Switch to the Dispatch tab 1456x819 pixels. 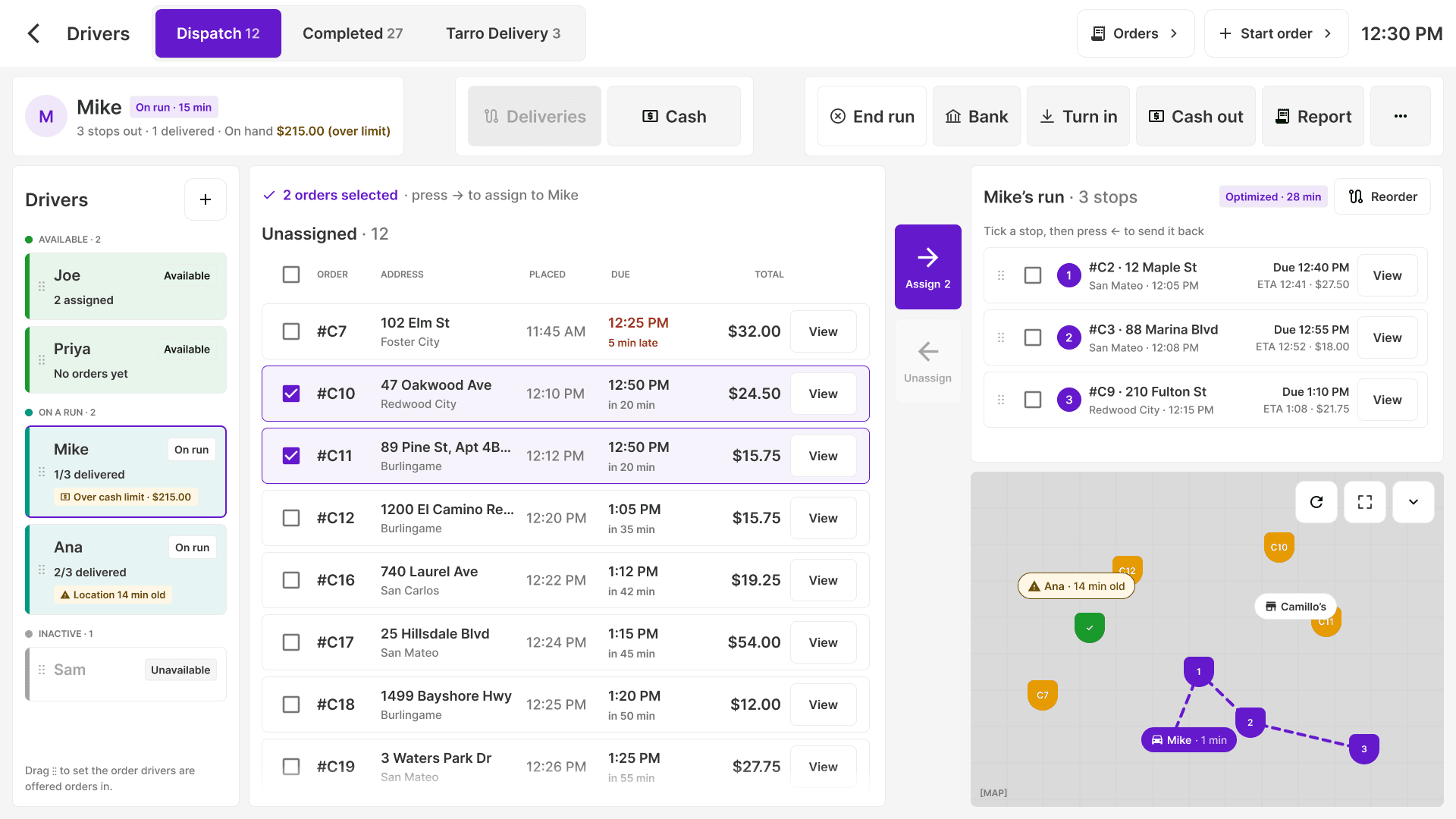click(x=218, y=33)
